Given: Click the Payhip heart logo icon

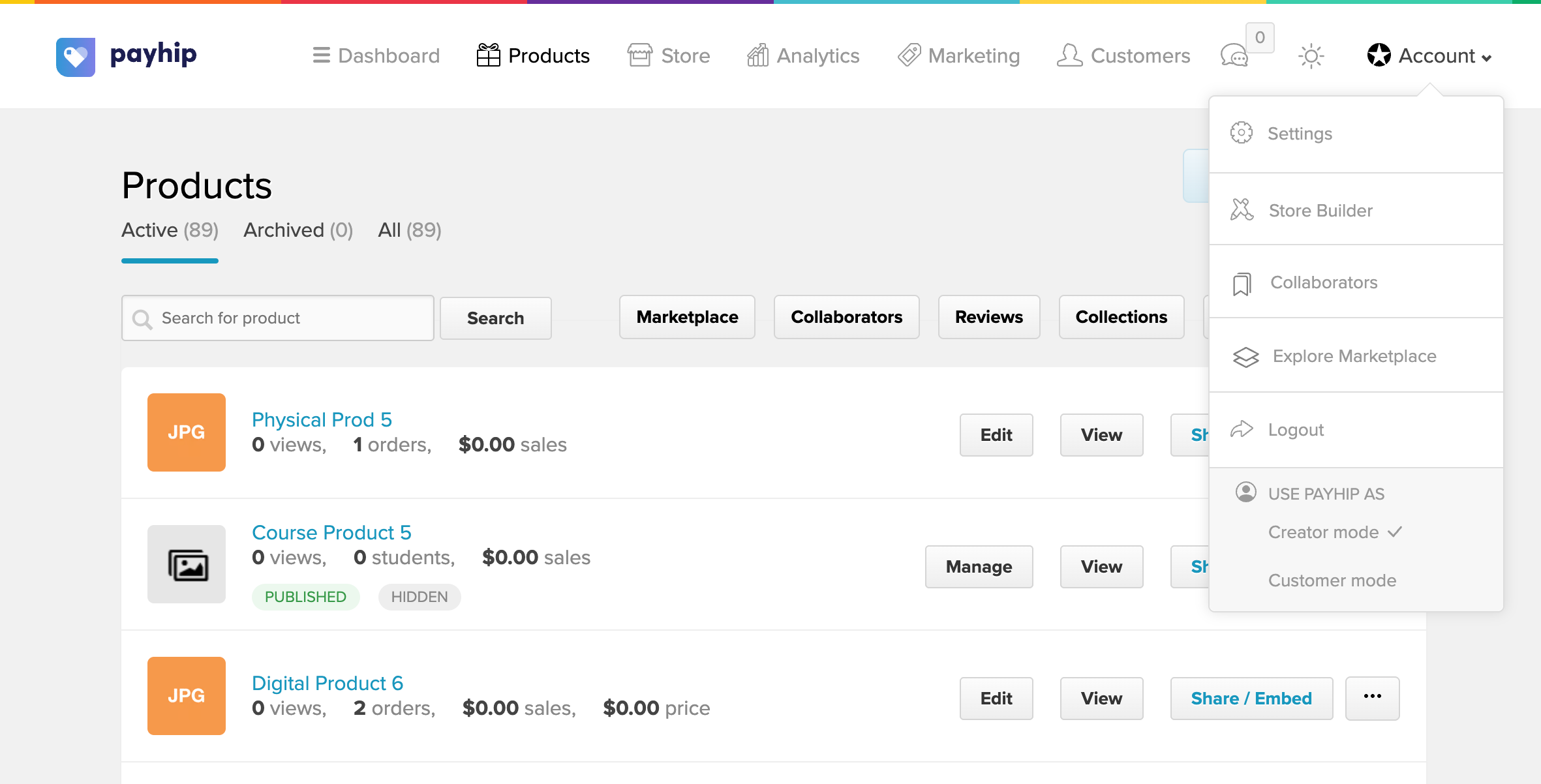Looking at the screenshot, I should click(x=76, y=57).
